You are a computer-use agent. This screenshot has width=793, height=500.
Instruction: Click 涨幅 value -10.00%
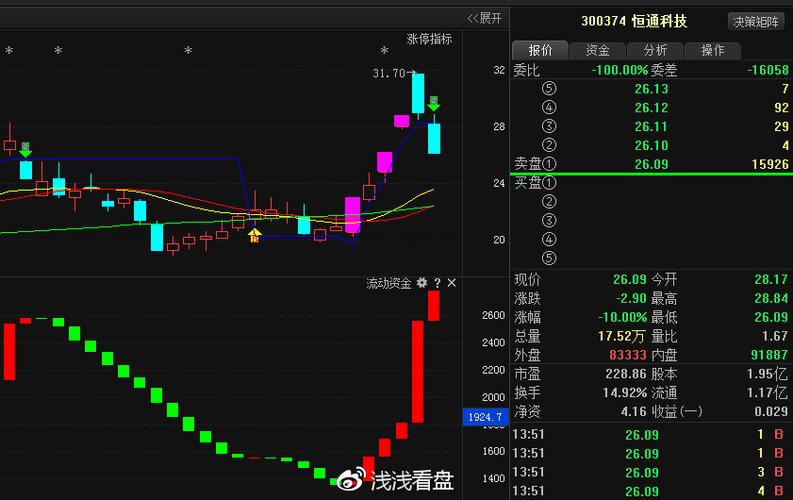coord(622,317)
